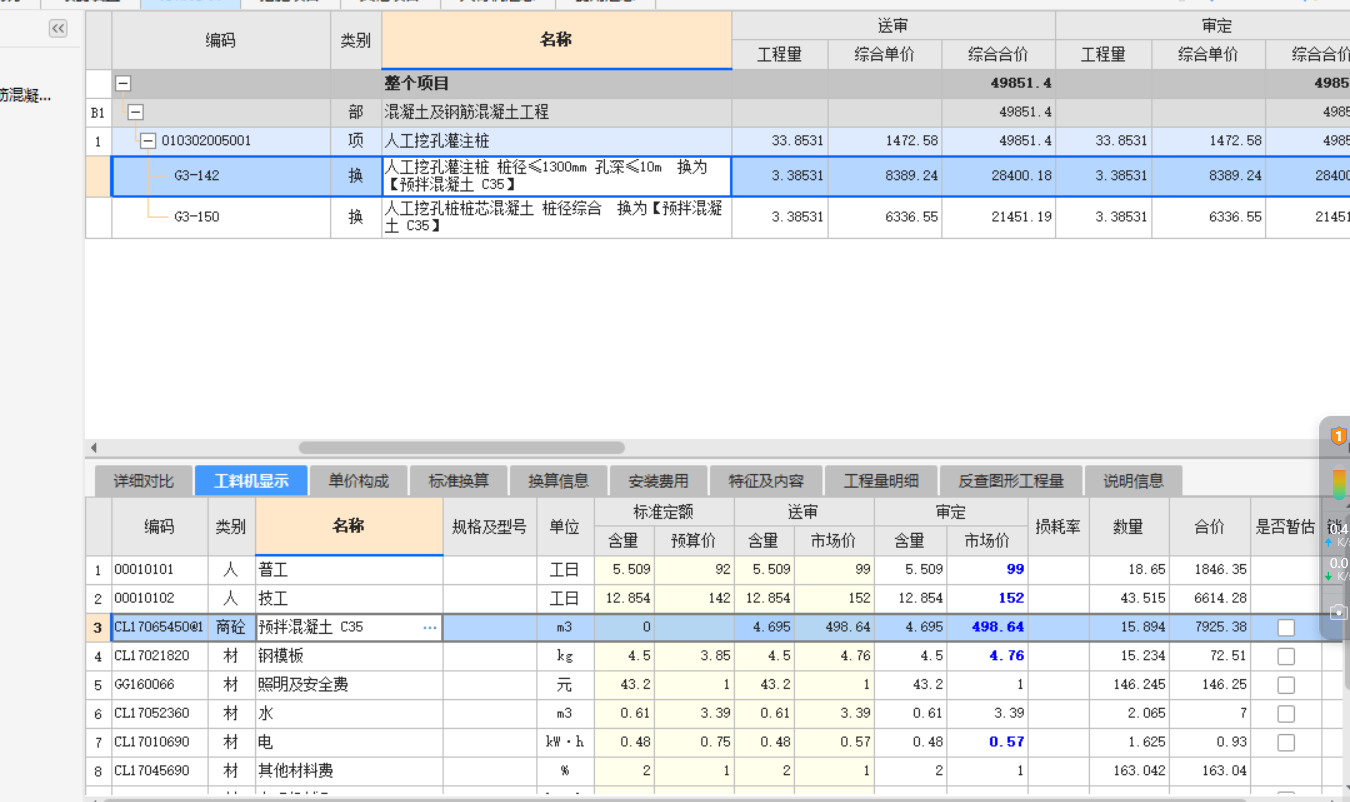This screenshot has height=802, width=1350.
Task: Tick the 是否暂估 checkbox for 电
Action: (x=1286, y=743)
